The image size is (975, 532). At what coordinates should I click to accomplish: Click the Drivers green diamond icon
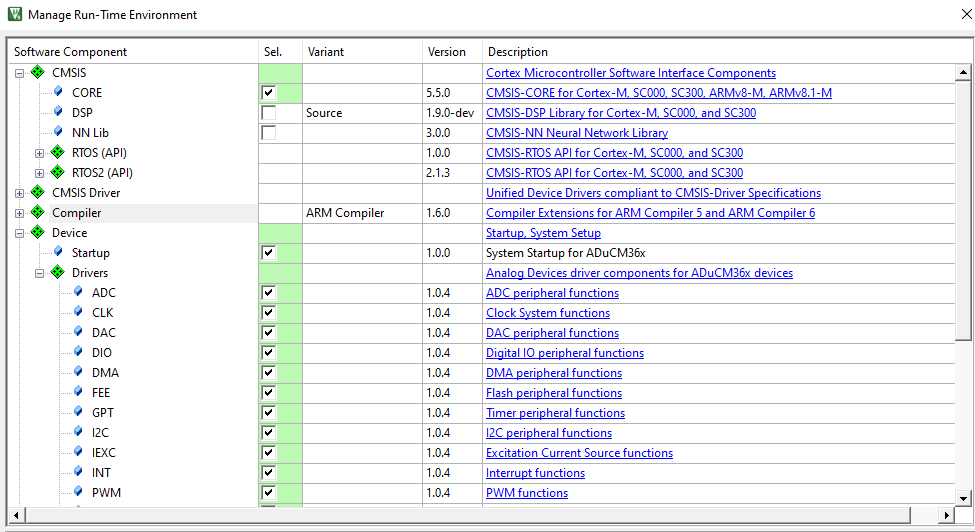coord(58,272)
